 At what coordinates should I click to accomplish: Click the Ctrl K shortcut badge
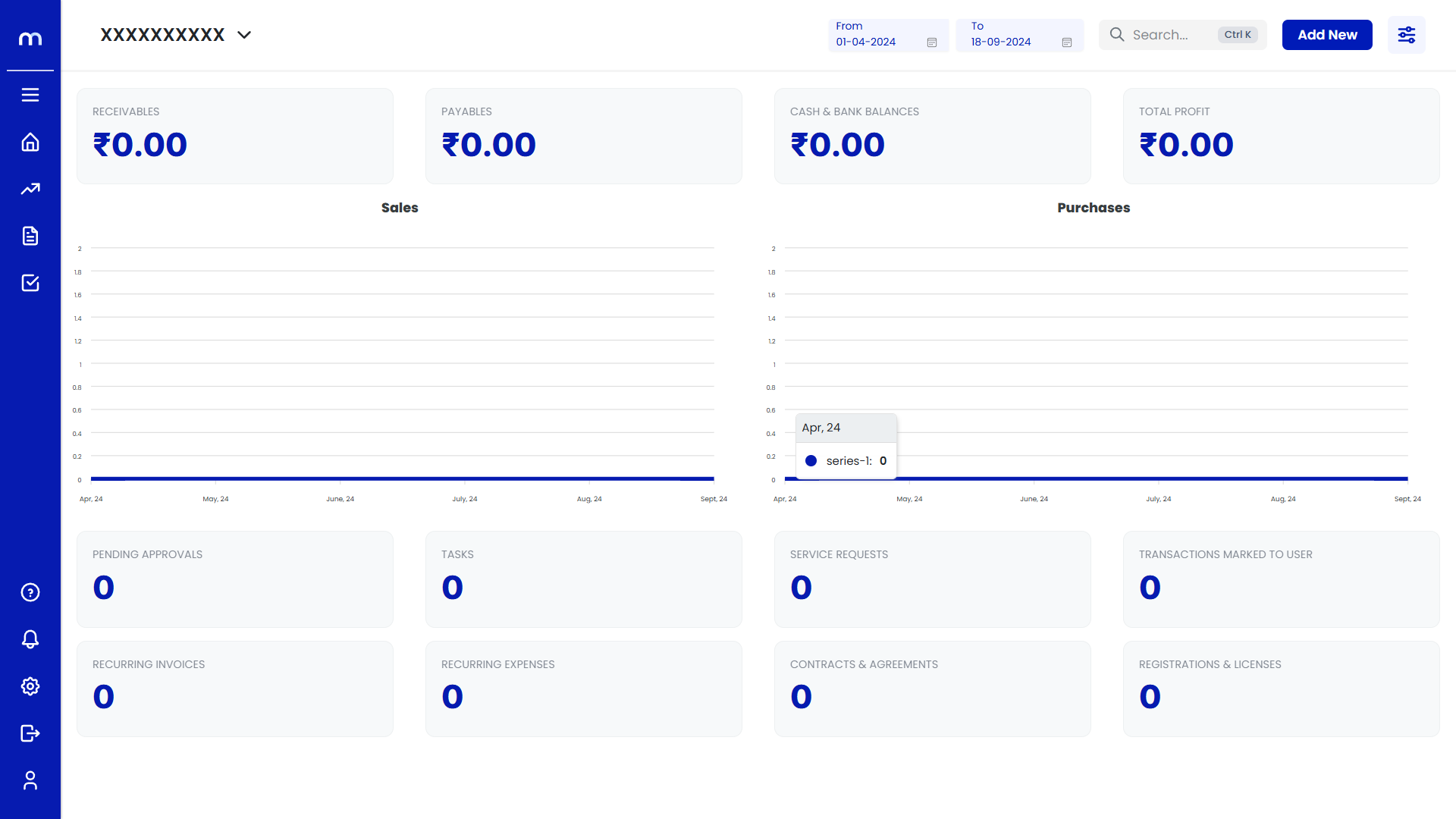click(x=1238, y=35)
